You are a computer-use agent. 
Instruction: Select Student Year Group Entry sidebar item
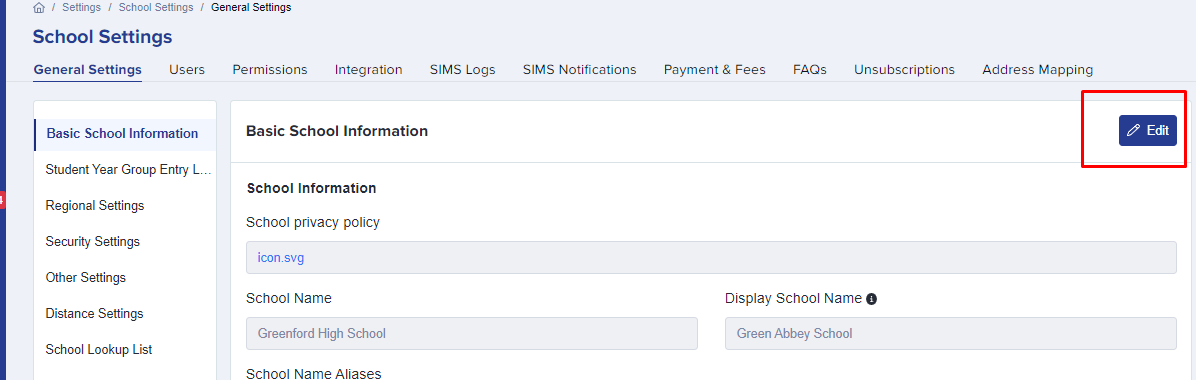pos(126,169)
